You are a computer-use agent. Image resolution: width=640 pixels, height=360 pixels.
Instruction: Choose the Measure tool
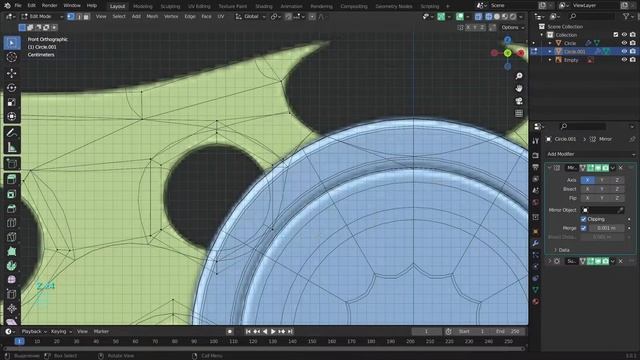pos(12,147)
